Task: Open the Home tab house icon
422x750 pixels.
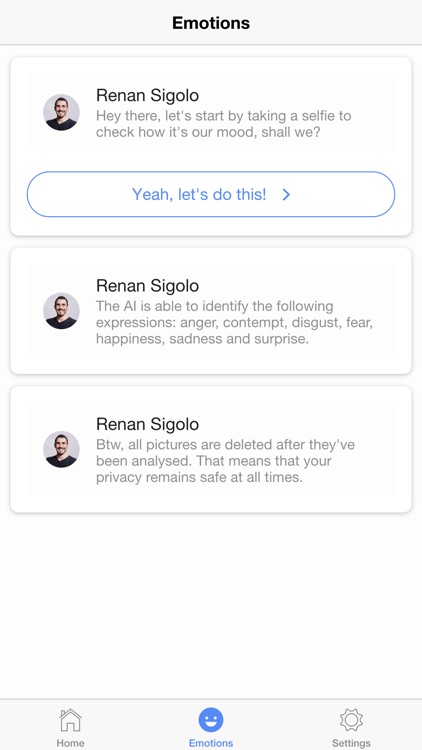Action: 70,720
